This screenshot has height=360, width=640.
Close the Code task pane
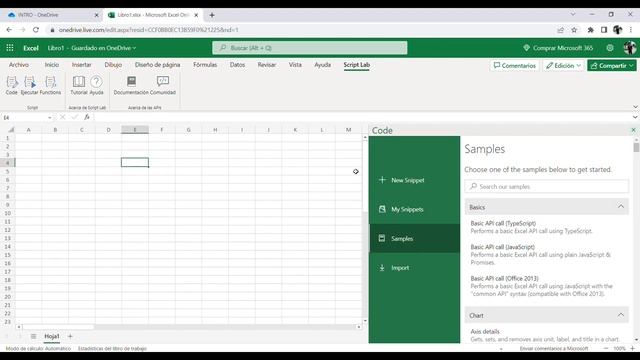pos(633,130)
